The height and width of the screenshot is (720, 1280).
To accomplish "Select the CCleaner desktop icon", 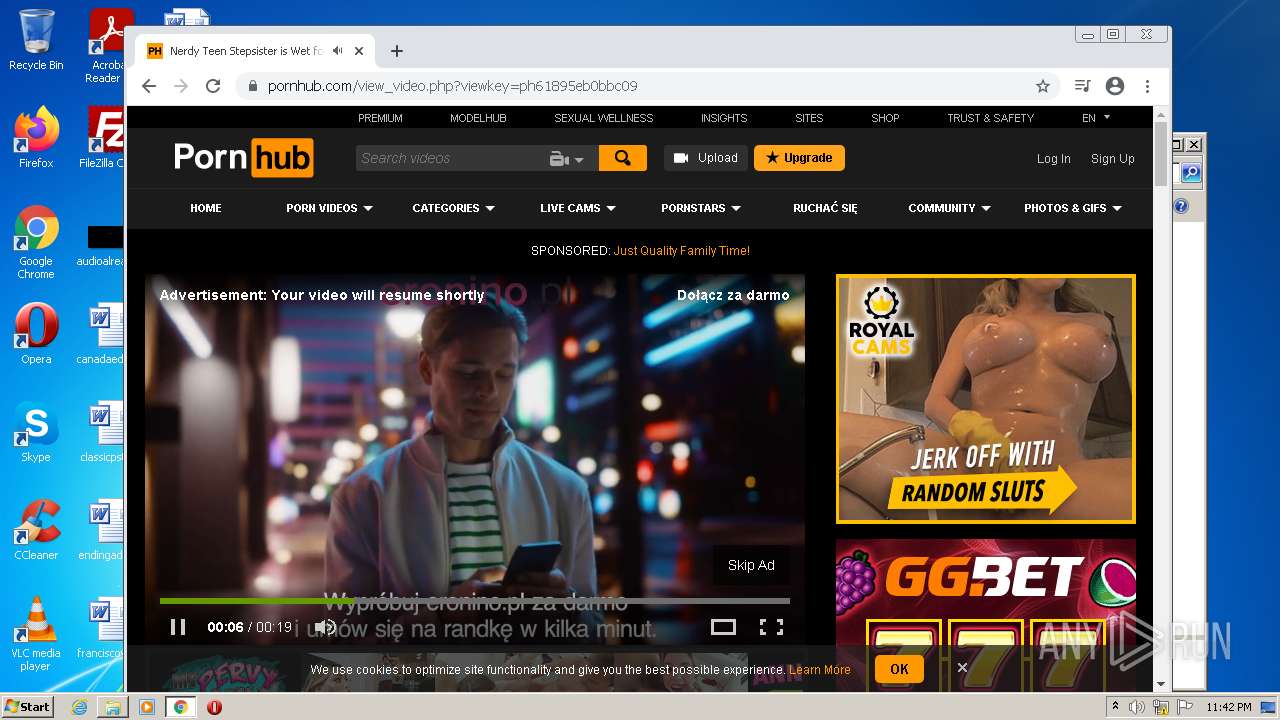I will pyautogui.click(x=36, y=530).
